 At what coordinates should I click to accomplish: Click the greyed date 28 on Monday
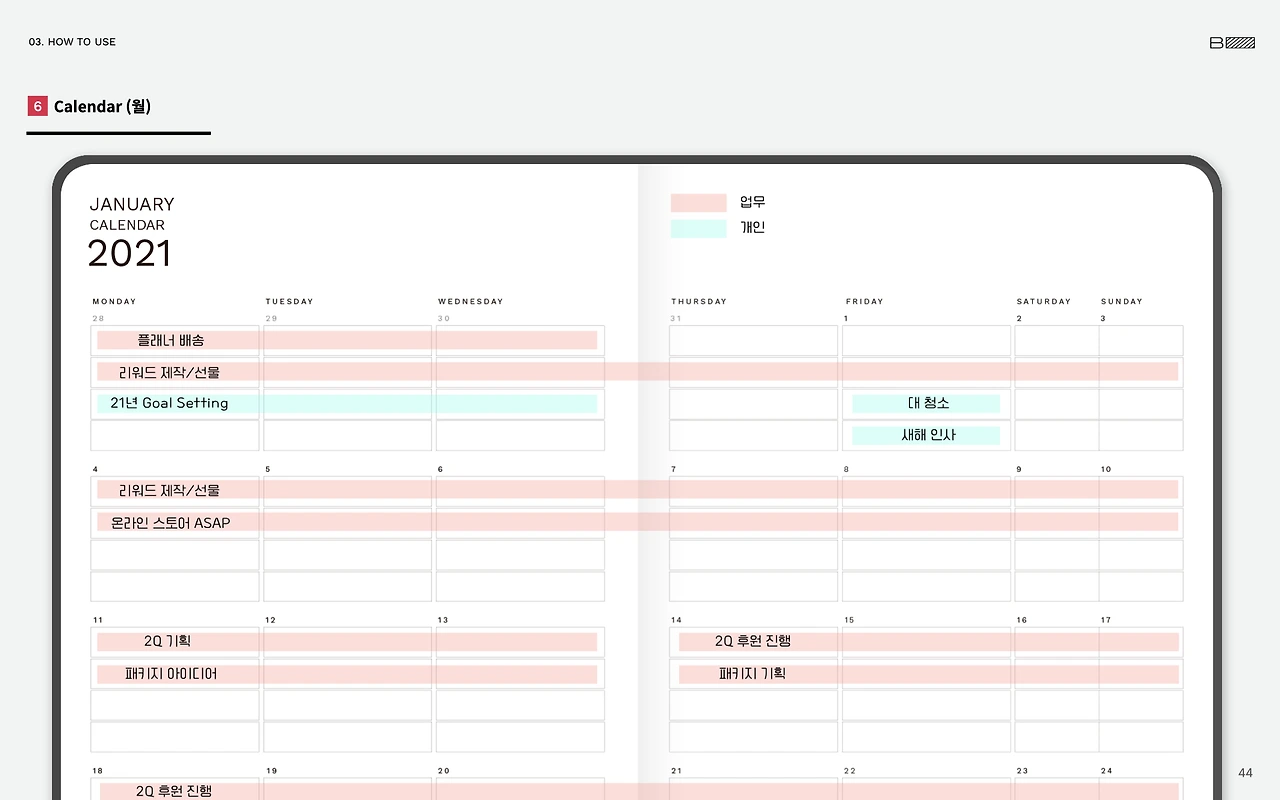pos(98,319)
